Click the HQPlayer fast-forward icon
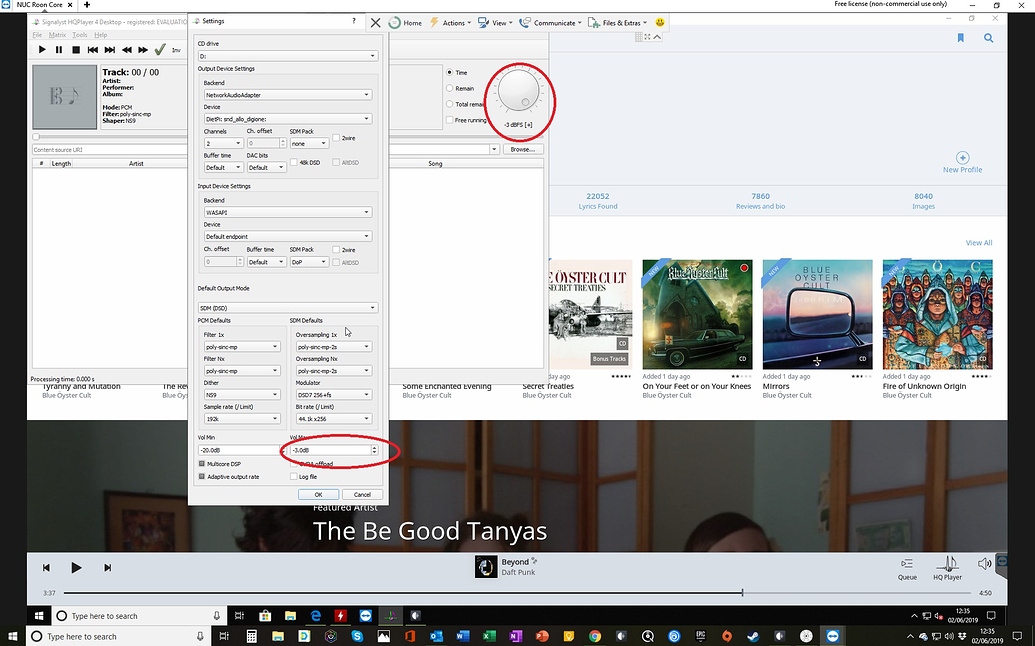Viewport: 1035px width, 646px height. [x=143, y=49]
